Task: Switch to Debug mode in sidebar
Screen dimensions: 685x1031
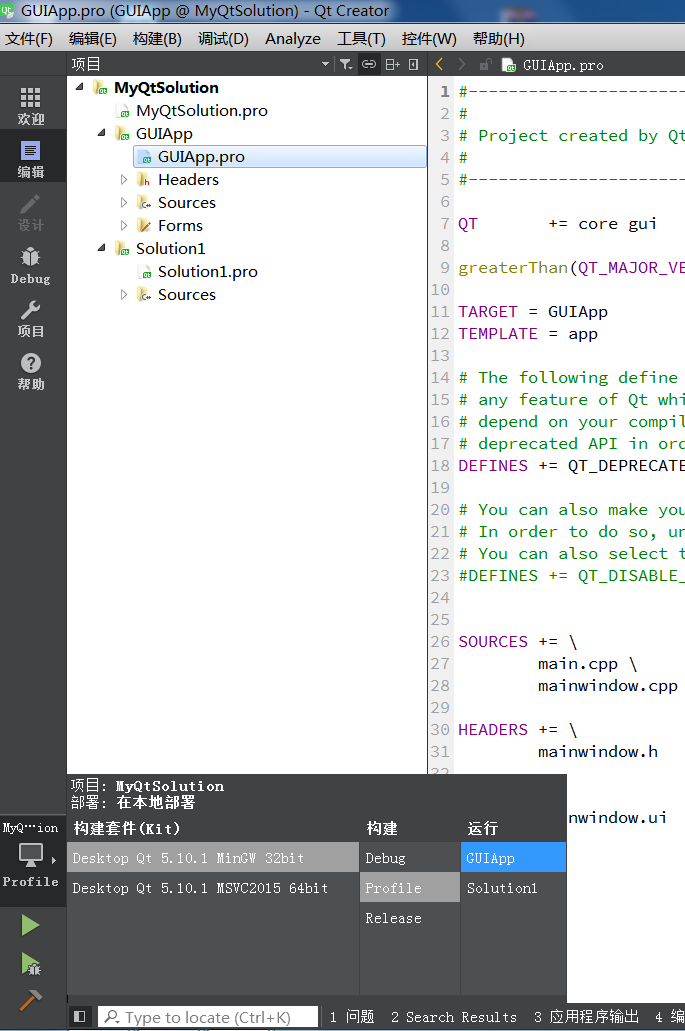Action: (30, 265)
